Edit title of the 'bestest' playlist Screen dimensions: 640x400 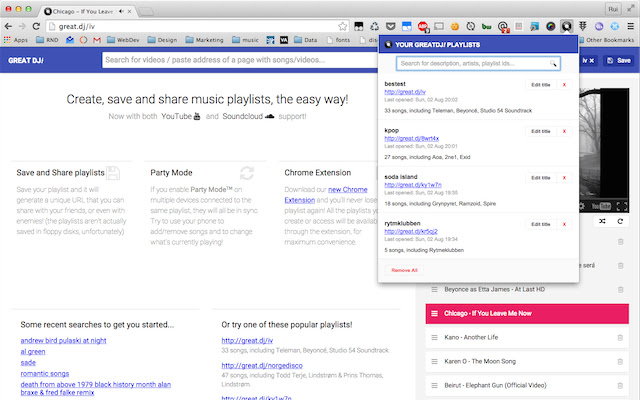point(541,85)
